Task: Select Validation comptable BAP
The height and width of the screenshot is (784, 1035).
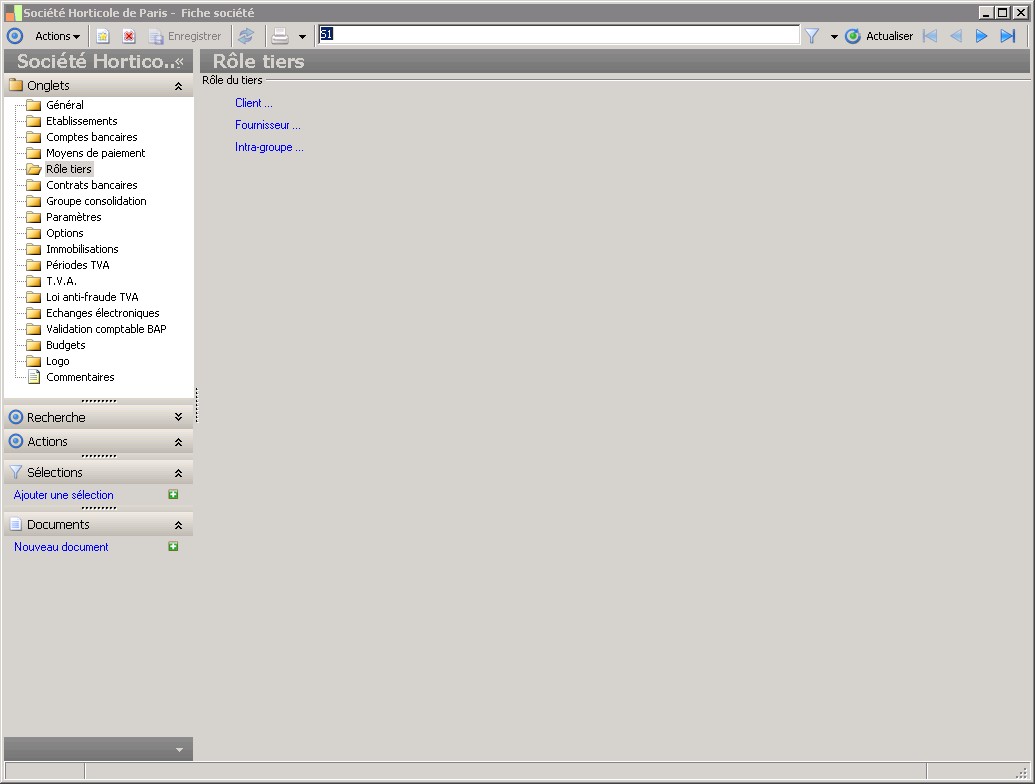Action: tap(106, 329)
